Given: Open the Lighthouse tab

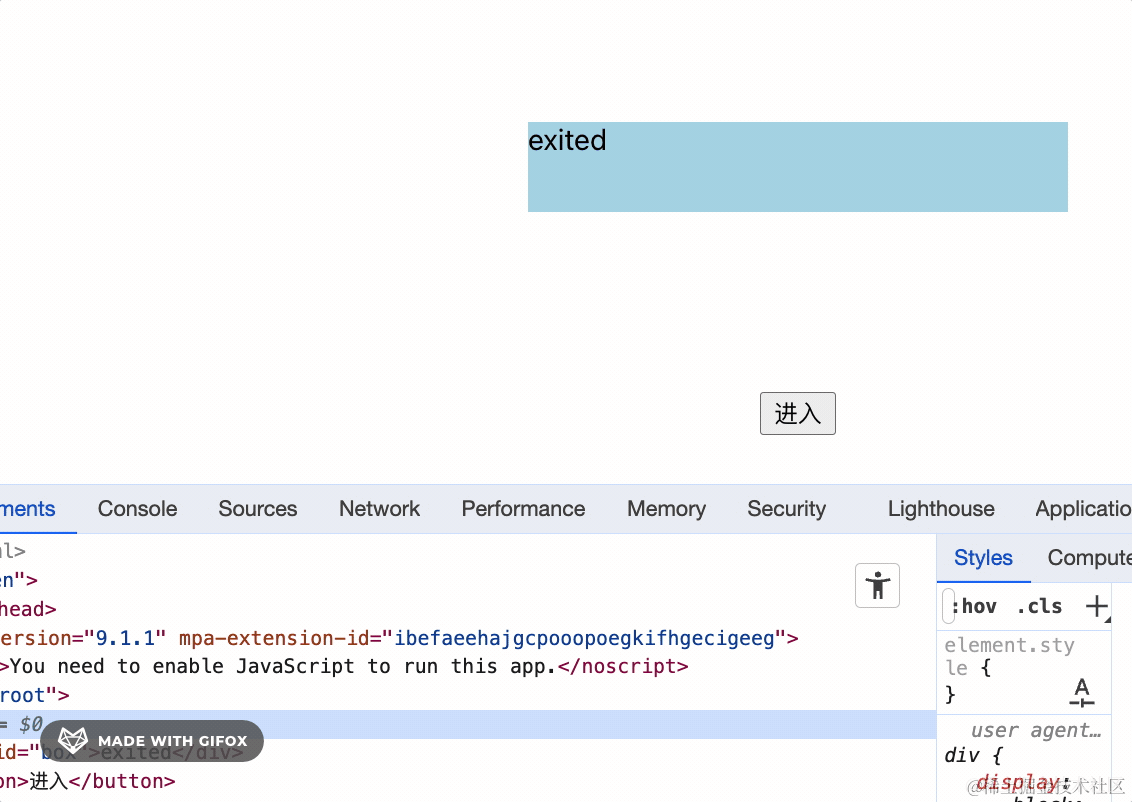Looking at the screenshot, I should 941,509.
